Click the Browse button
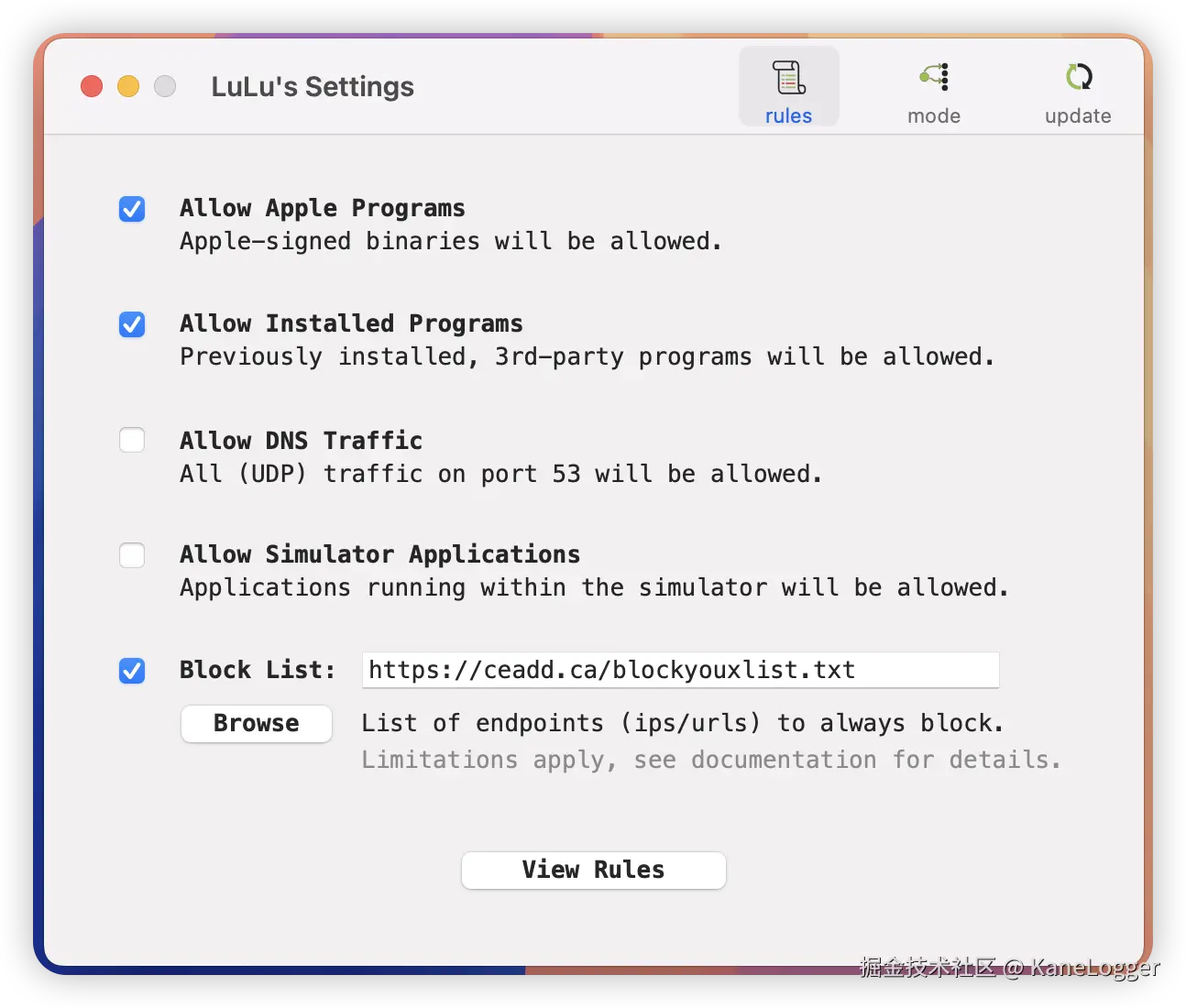 pos(257,723)
